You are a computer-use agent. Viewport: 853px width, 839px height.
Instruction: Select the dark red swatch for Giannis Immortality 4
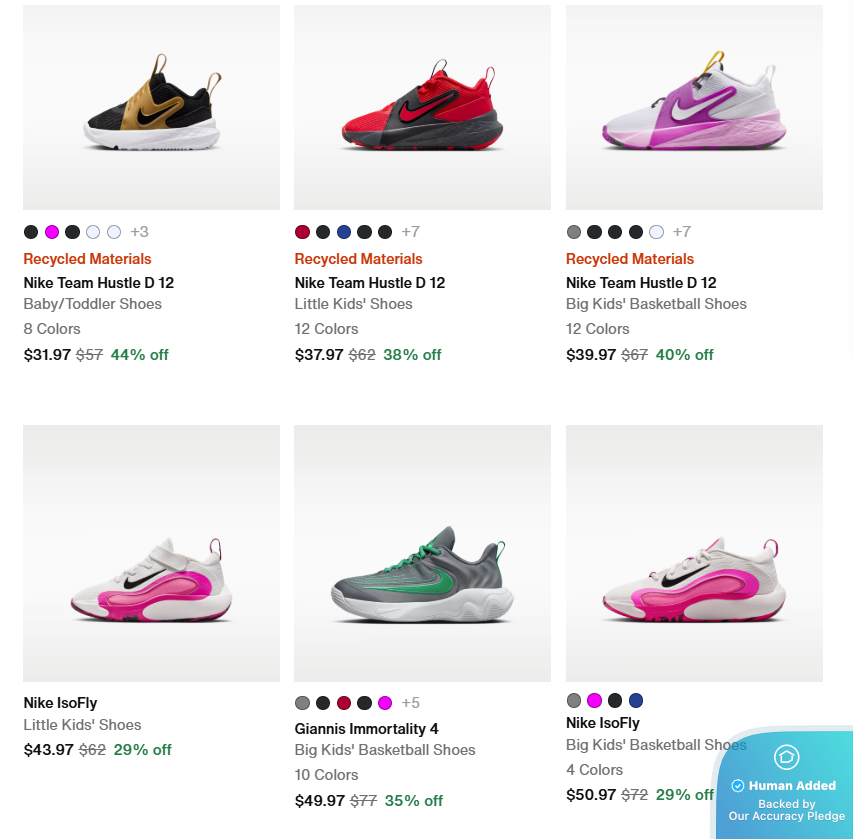click(343, 702)
